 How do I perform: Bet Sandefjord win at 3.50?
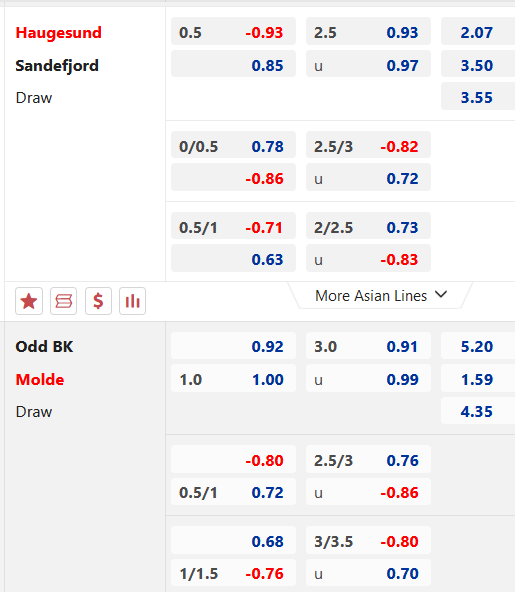[478, 63]
